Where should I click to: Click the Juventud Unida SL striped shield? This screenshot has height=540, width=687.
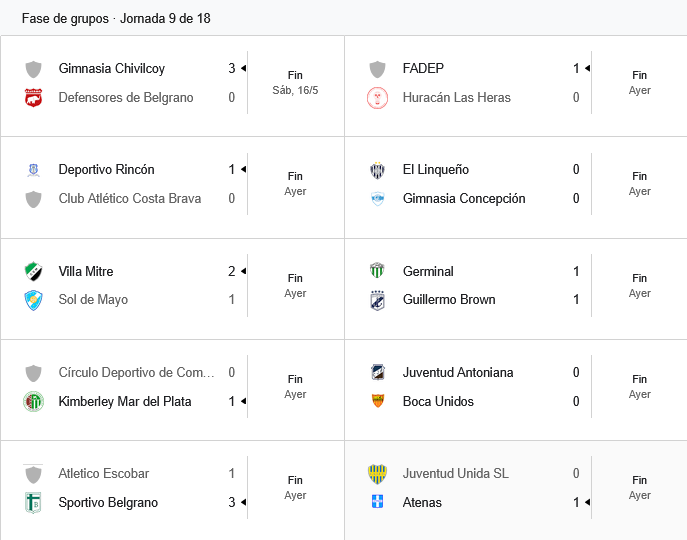[377, 473]
